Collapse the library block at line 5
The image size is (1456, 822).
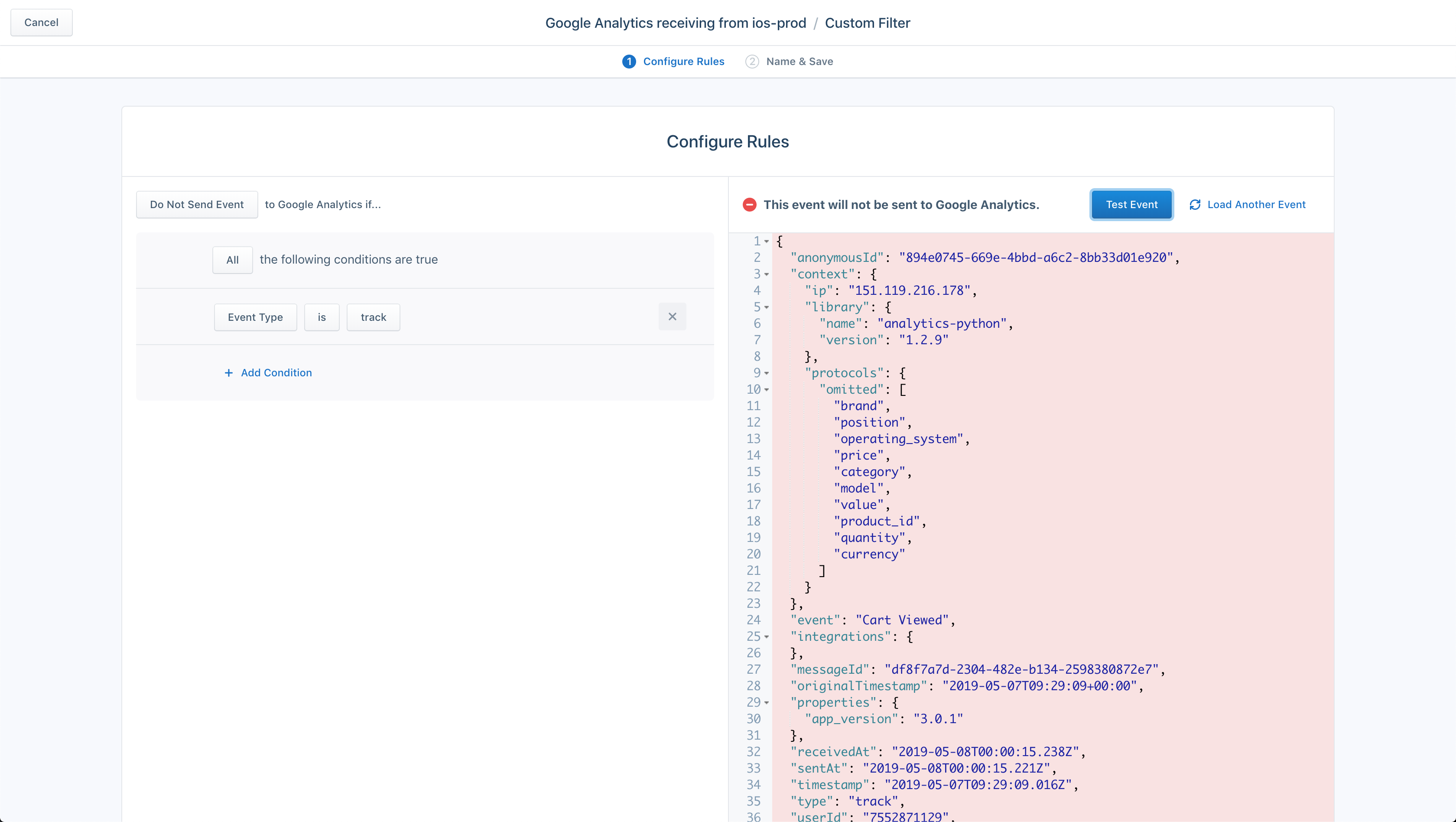pyautogui.click(x=767, y=307)
